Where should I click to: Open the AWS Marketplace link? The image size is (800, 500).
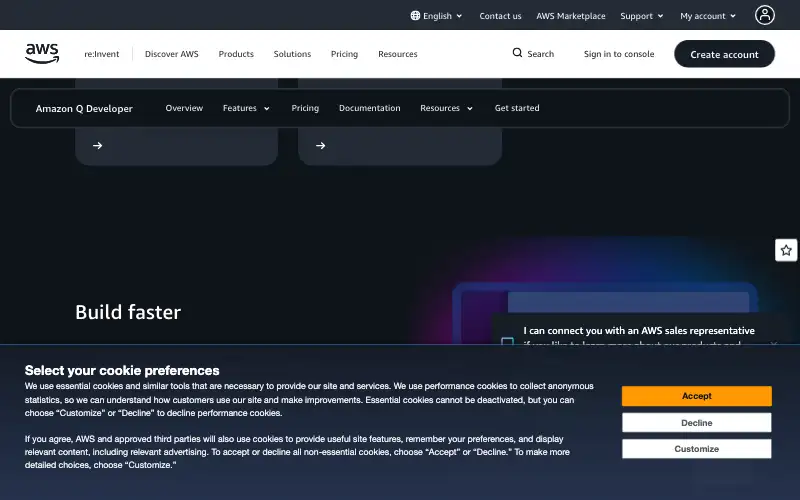click(x=570, y=16)
